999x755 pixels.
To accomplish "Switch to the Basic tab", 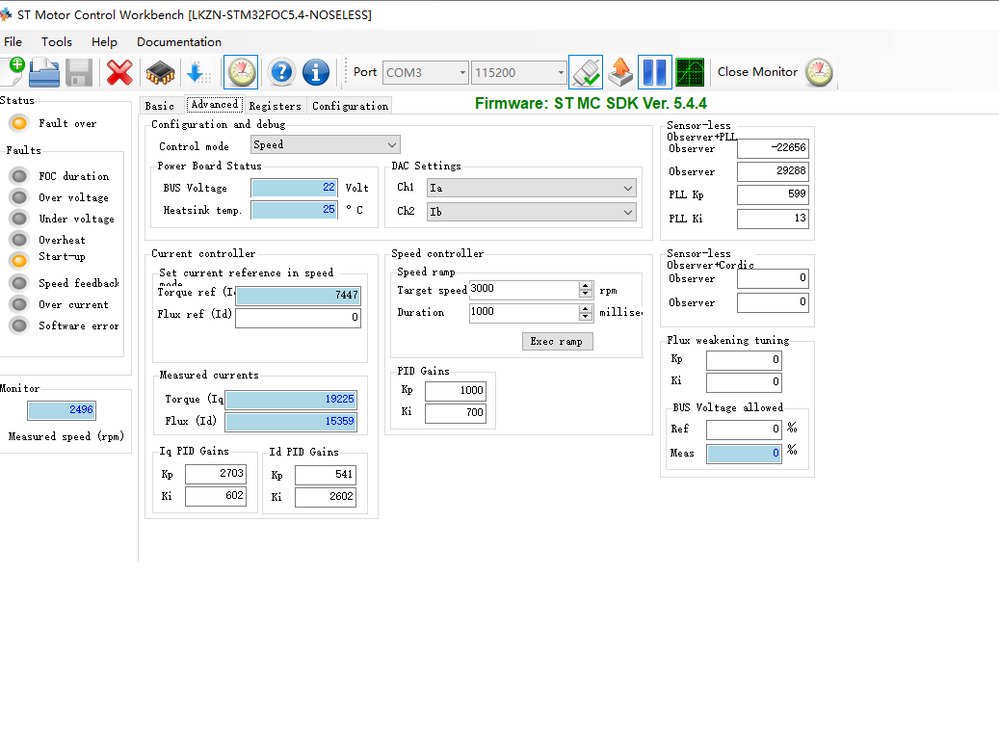I will click(159, 106).
